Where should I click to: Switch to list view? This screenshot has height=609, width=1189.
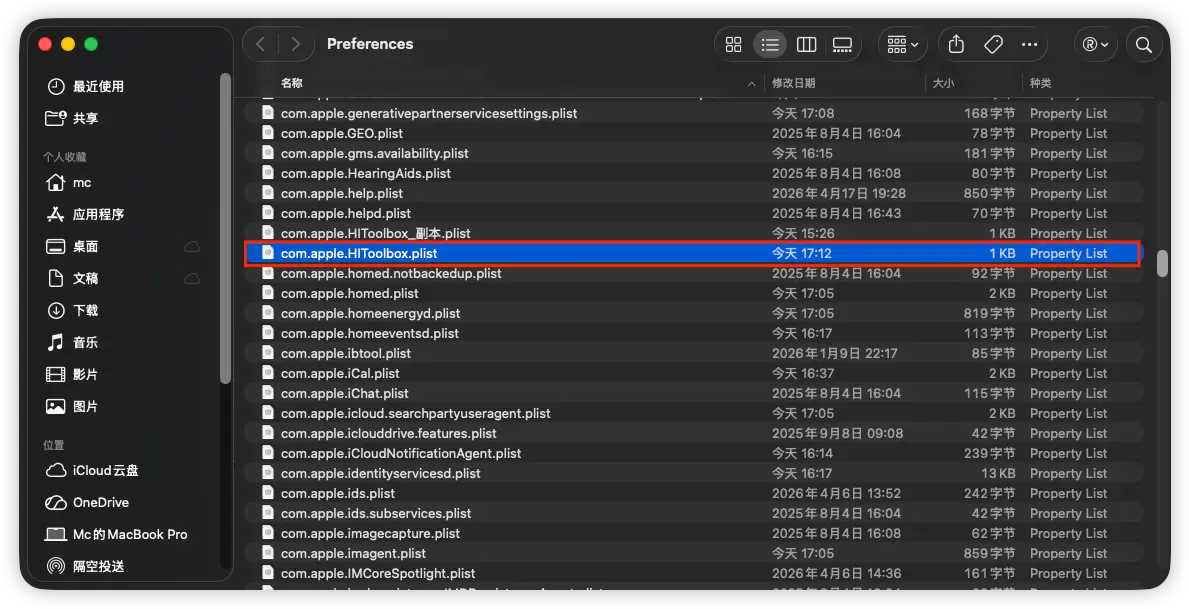click(770, 45)
